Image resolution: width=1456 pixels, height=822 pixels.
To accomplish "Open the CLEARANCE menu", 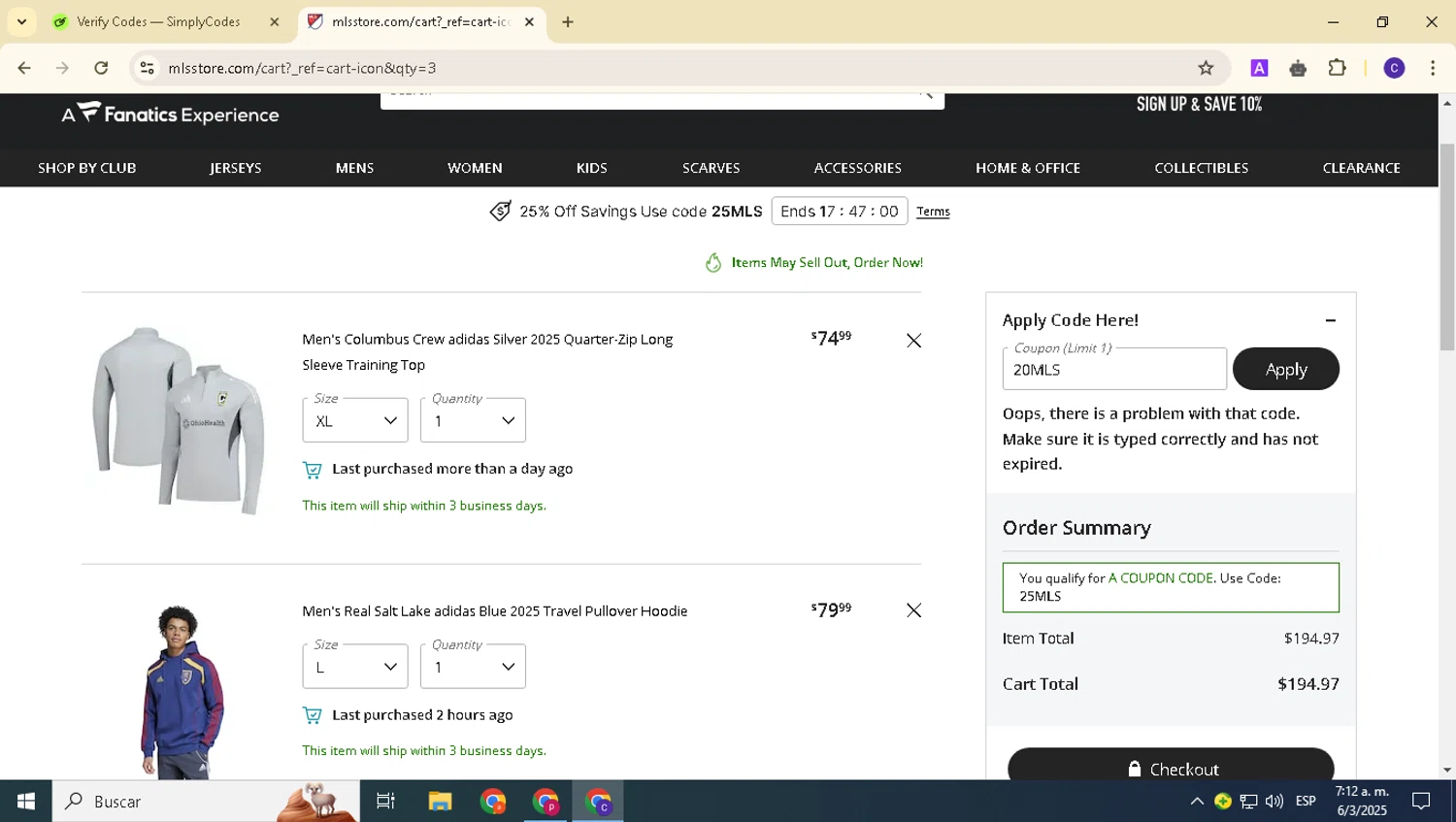I will pyautogui.click(x=1361, y=168).
